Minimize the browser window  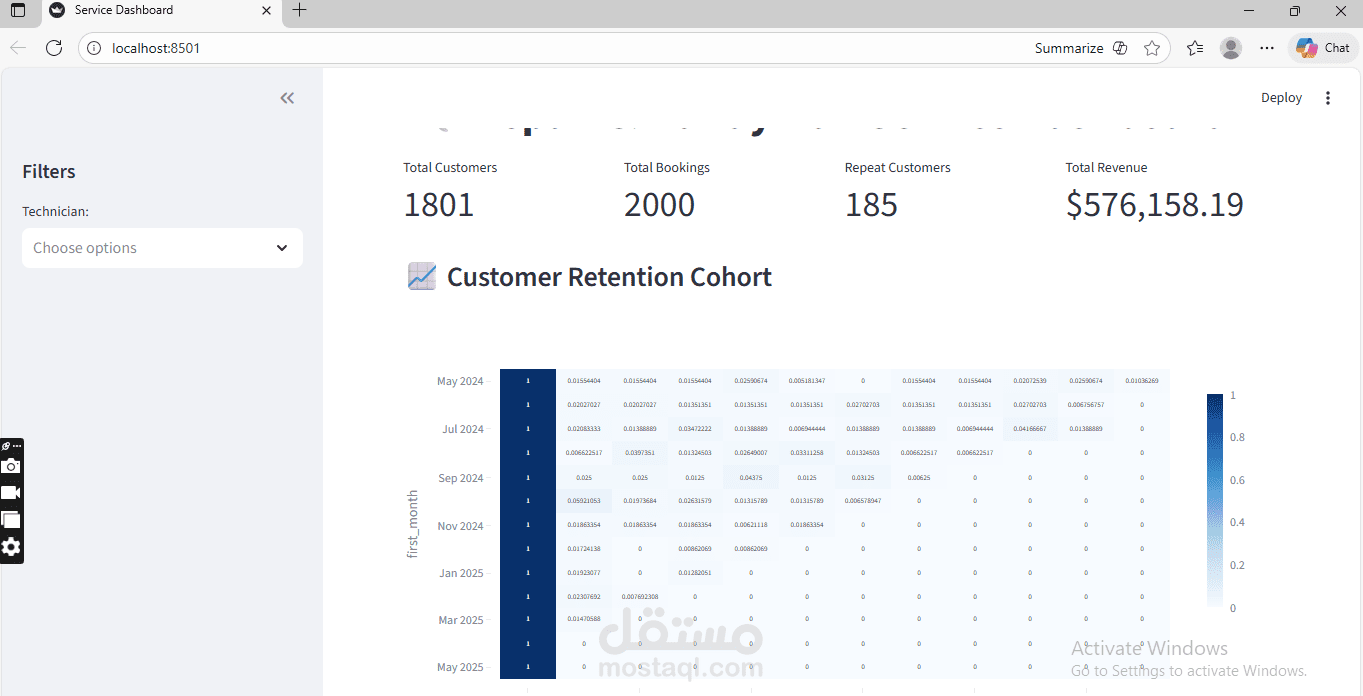1249,11
